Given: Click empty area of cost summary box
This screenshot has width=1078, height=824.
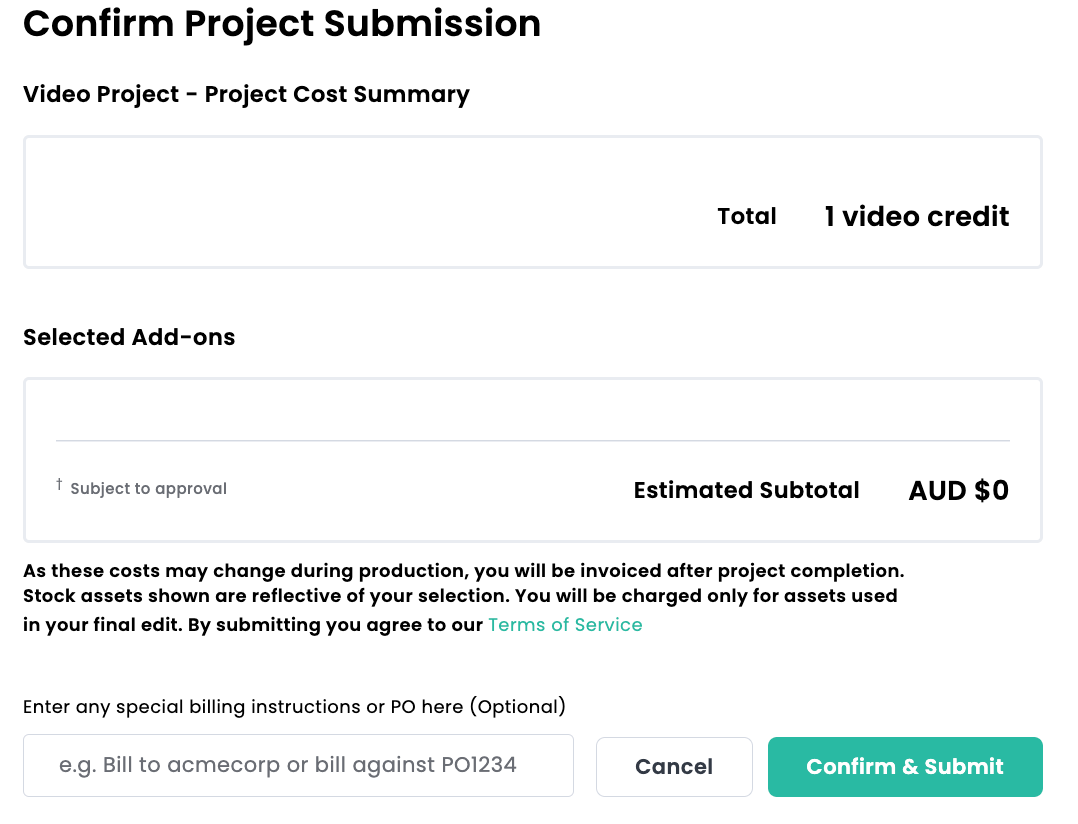Looking at the screenshot, I should [x=344, y=202].
